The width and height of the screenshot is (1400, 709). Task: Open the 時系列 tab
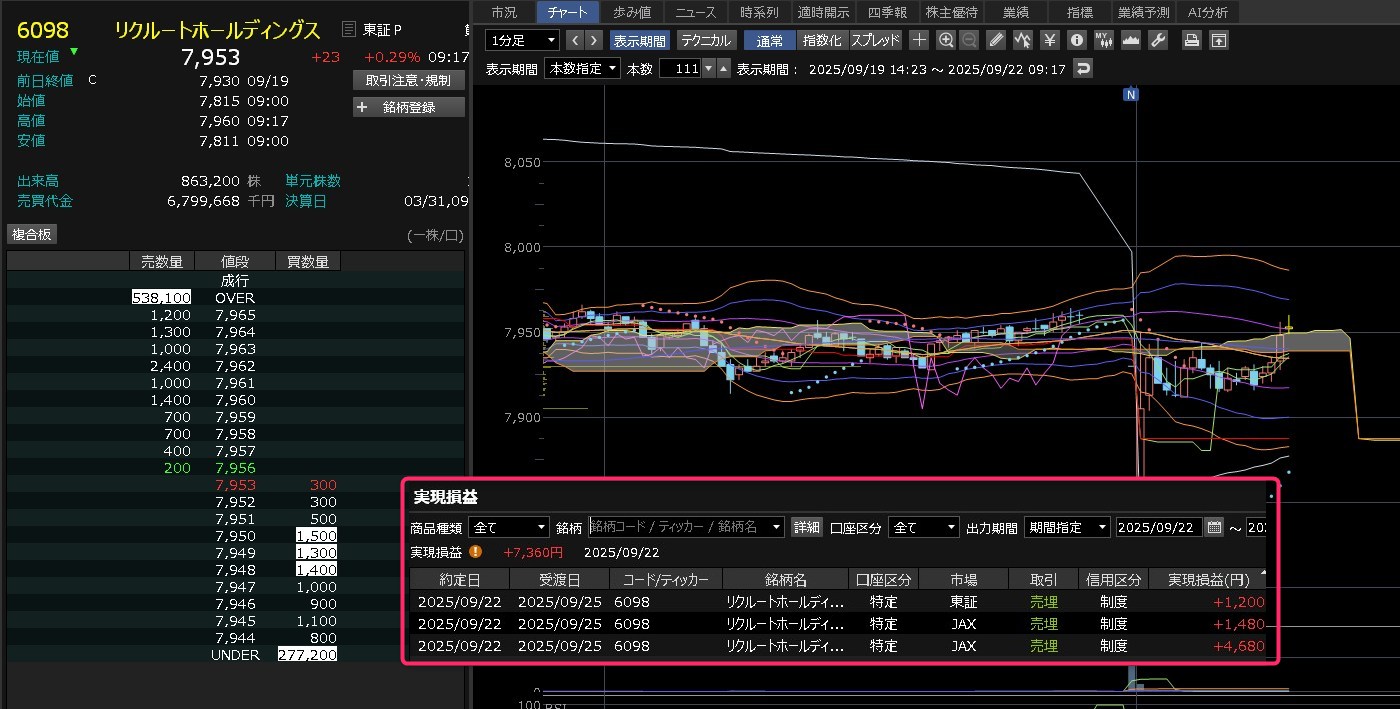760,12
